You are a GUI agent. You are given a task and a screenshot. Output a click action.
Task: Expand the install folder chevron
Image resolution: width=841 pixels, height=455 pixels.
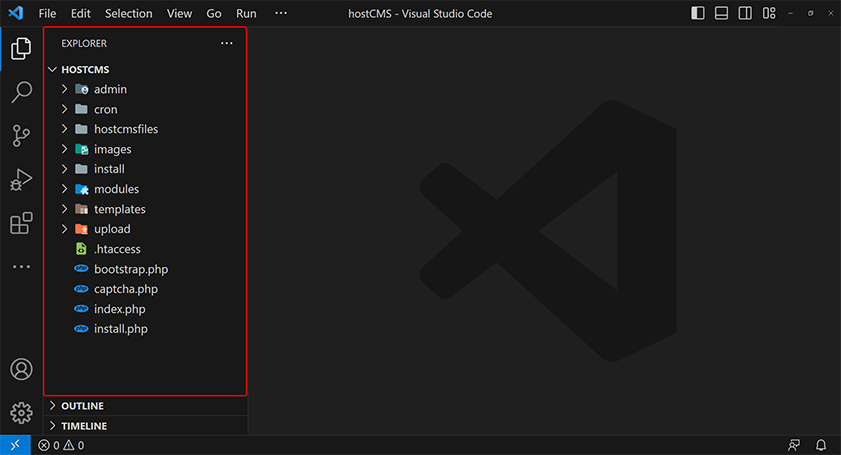click(x=64, y=169)
